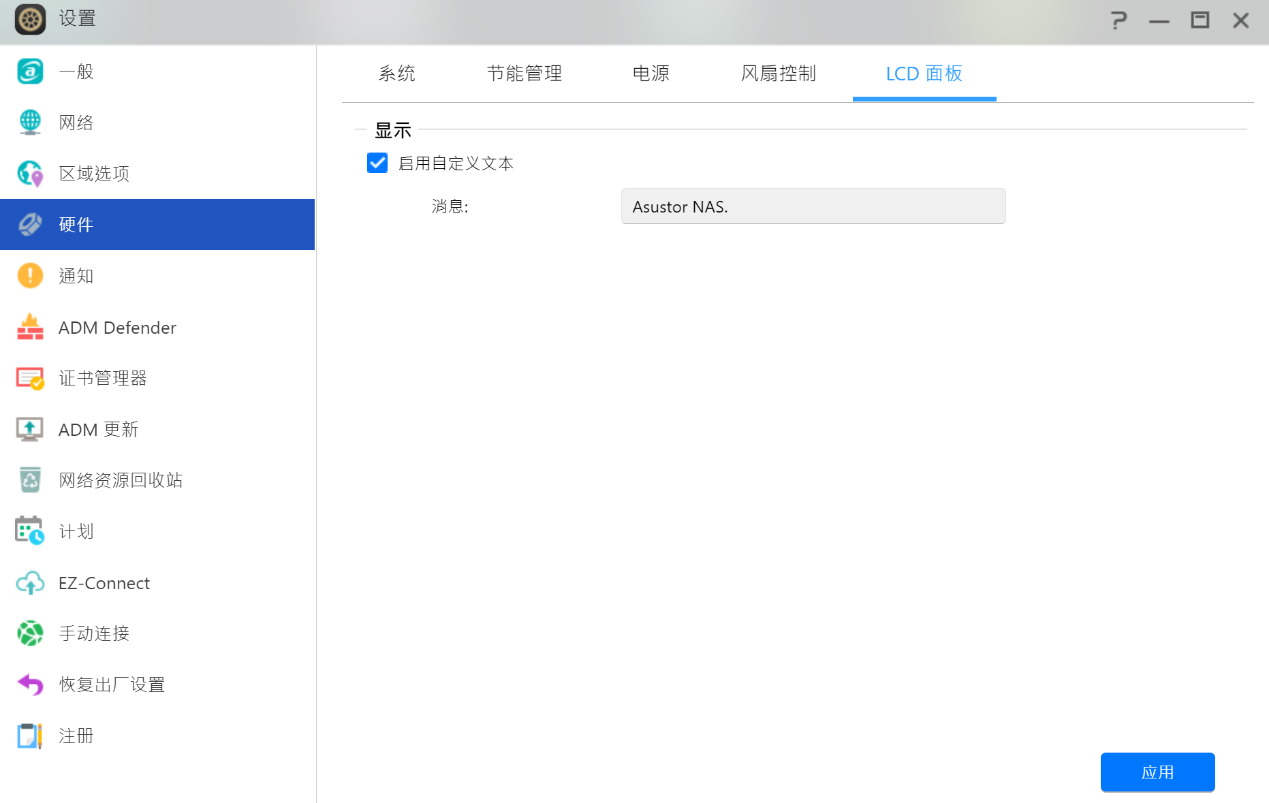Click the 消息 text field
The width and height of the screenshot is (1269, 803).
pyautogui.click(x=812, y=207)
